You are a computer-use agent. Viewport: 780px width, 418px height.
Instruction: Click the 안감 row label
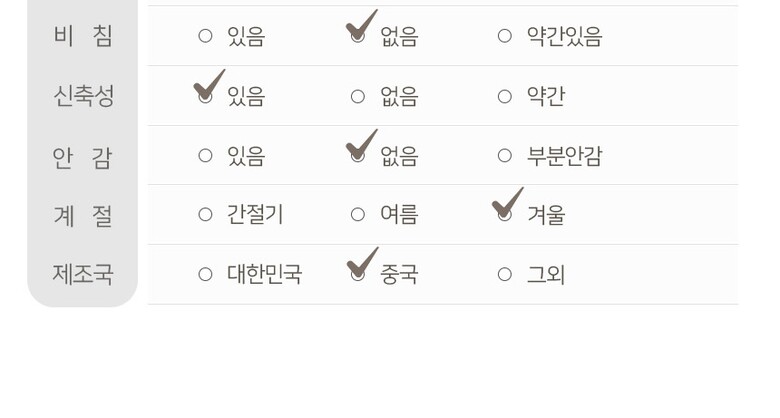[83, 156]
